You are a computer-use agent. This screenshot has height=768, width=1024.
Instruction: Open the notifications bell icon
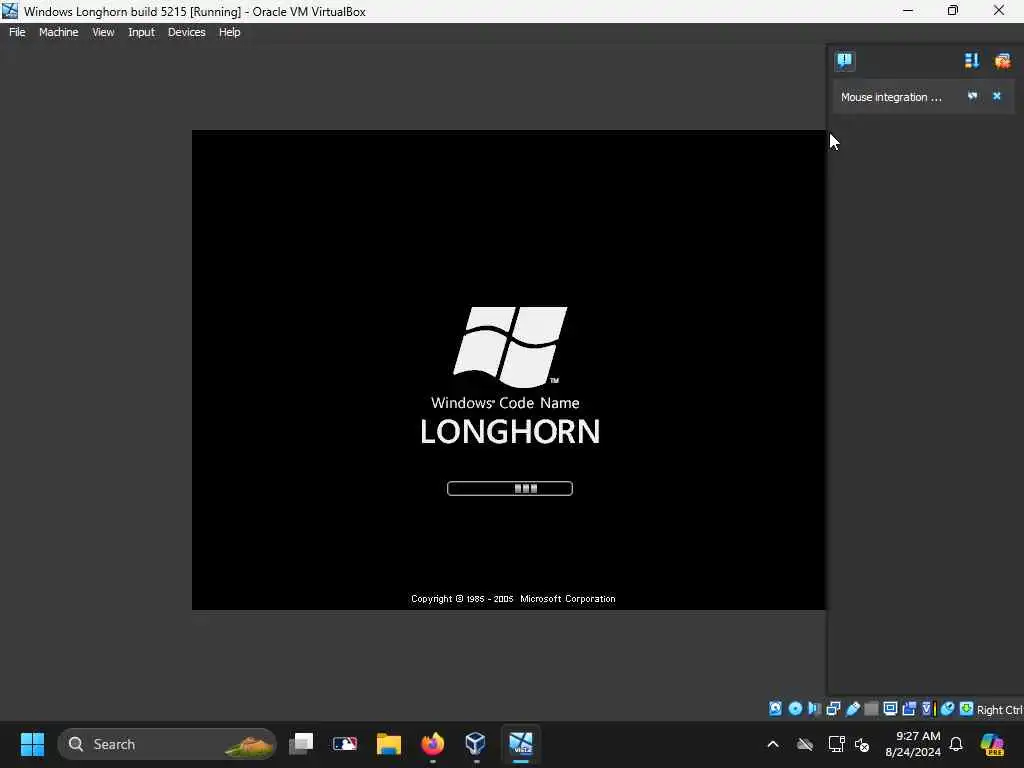point(956,744)
